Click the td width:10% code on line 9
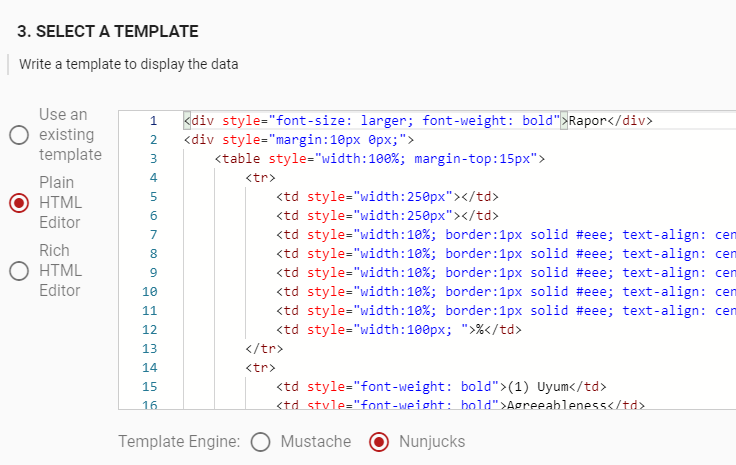The image size is (736, 465). pos(506,273)
